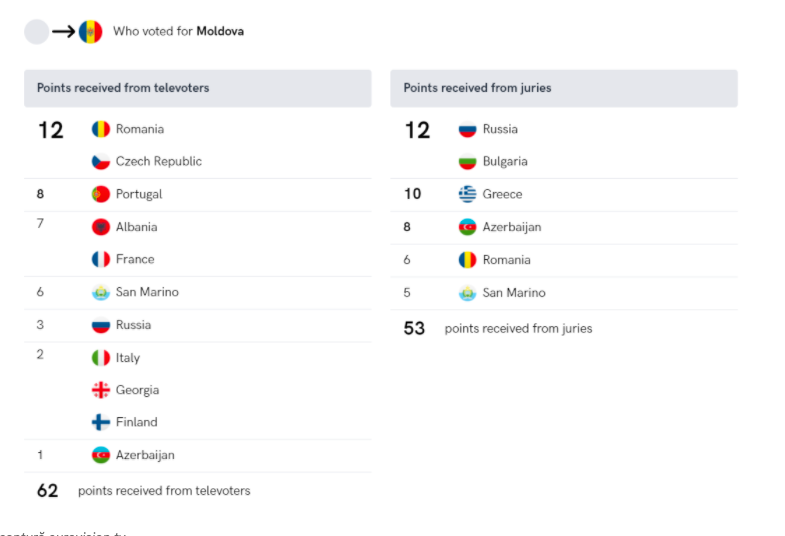Click the Romania flag in the televoters list
Image resolution: width=785 pixels, height=536 pixels.
point(101,129)
